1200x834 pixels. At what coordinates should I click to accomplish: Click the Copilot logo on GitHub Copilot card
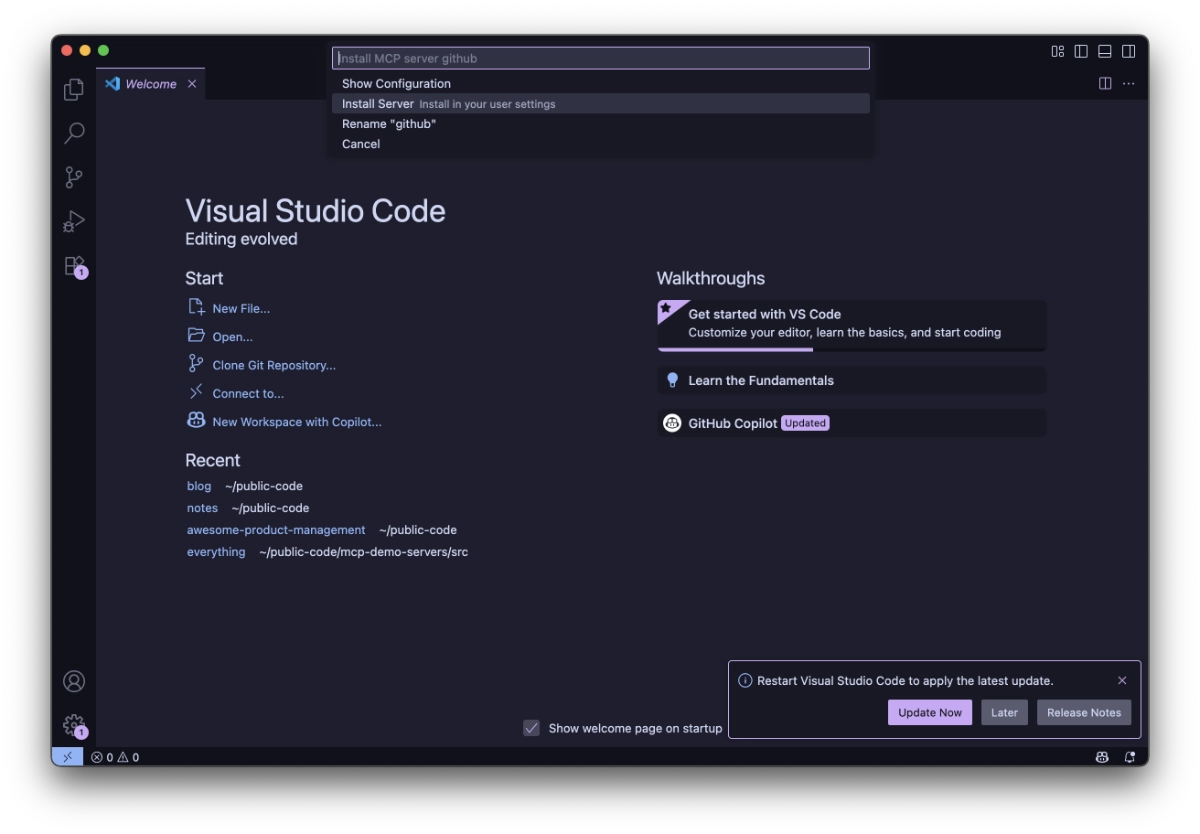coord(672,423)
